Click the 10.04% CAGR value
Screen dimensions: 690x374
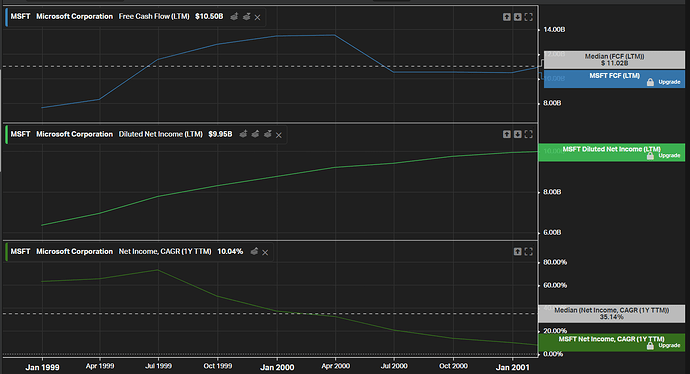pos(230,252)
